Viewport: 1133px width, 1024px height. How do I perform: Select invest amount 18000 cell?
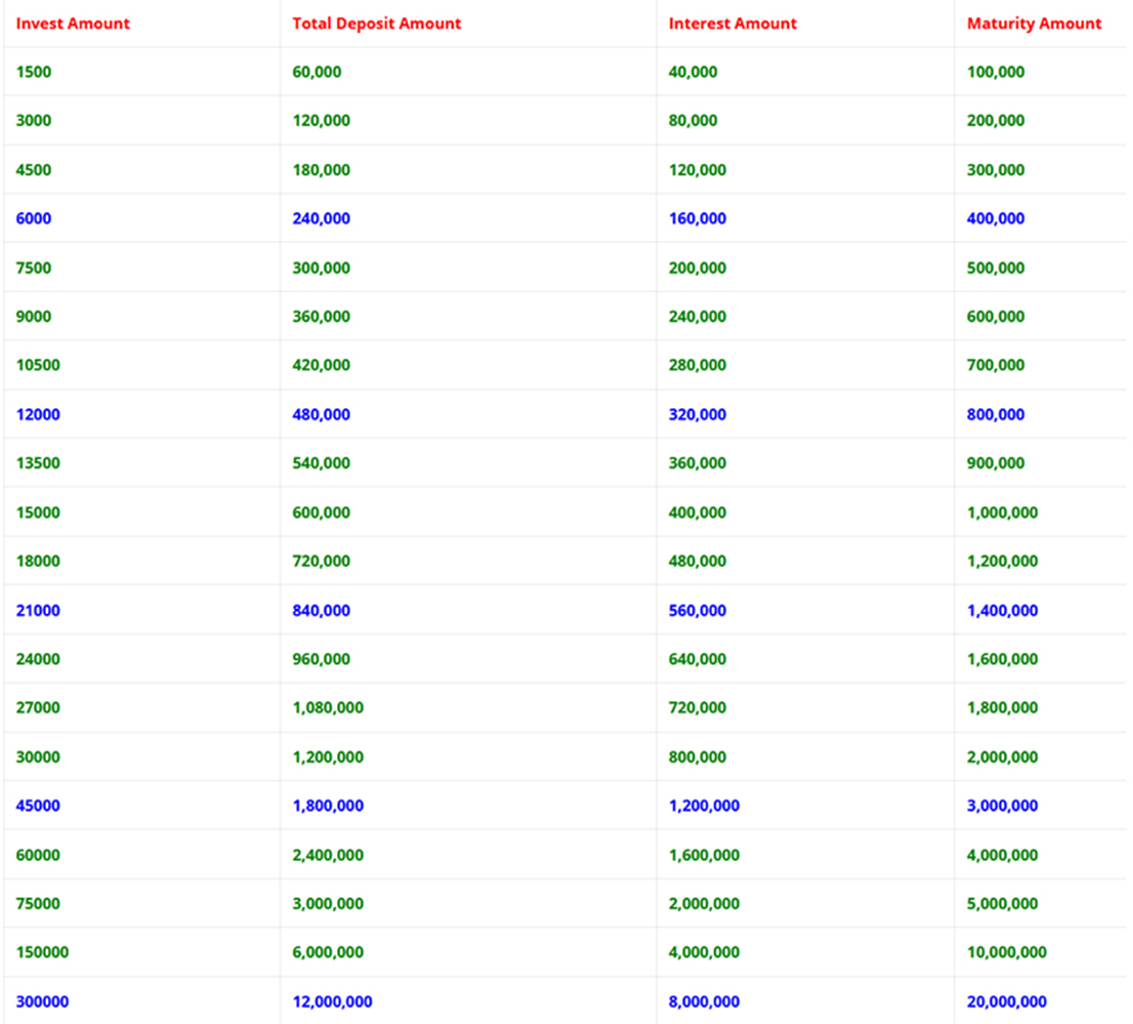[x=38, y=561]
